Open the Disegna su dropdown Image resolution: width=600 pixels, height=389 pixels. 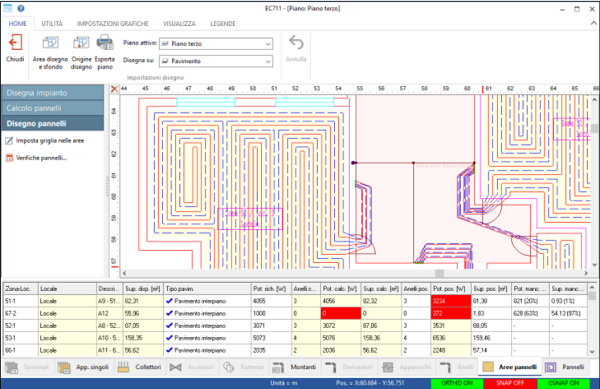(x=216, y=61)
